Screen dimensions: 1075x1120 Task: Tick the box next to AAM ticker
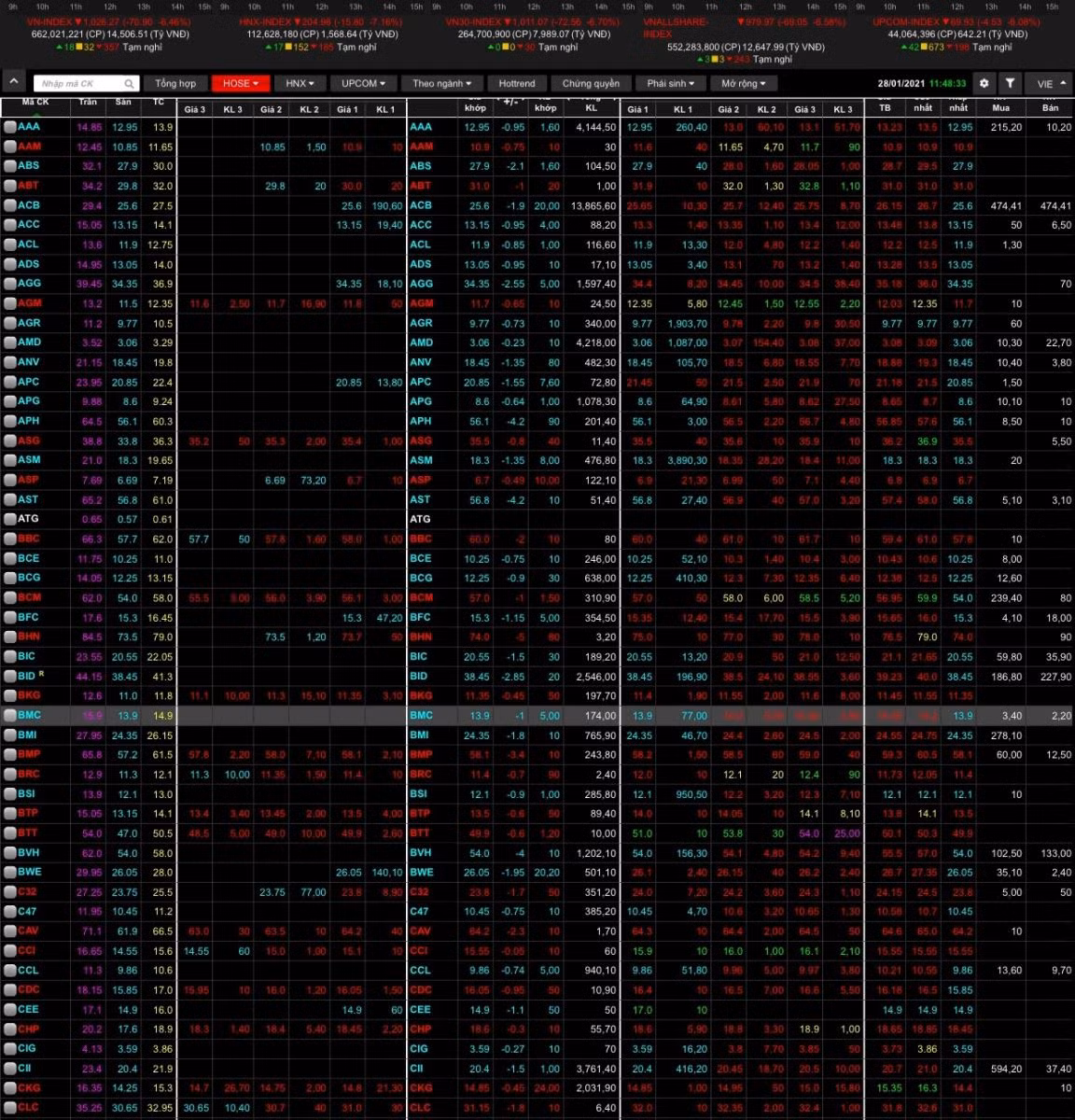pyautogui.click(x=9, y=147)
